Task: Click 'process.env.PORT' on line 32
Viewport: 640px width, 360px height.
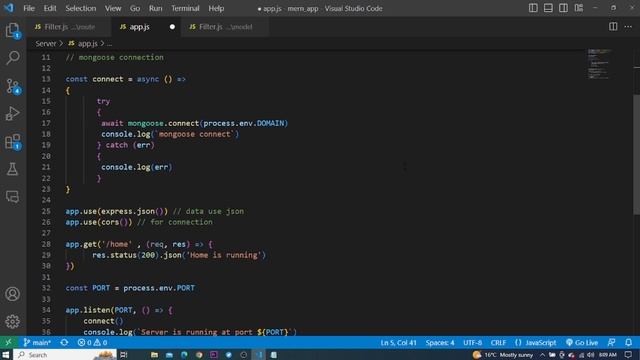Action: tap(159, 288)
